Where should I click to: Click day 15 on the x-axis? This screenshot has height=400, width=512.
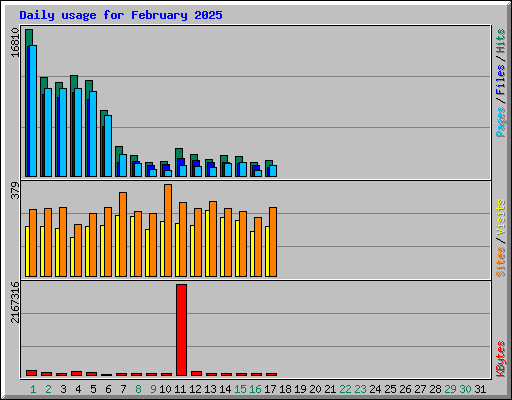click(240, 389)
